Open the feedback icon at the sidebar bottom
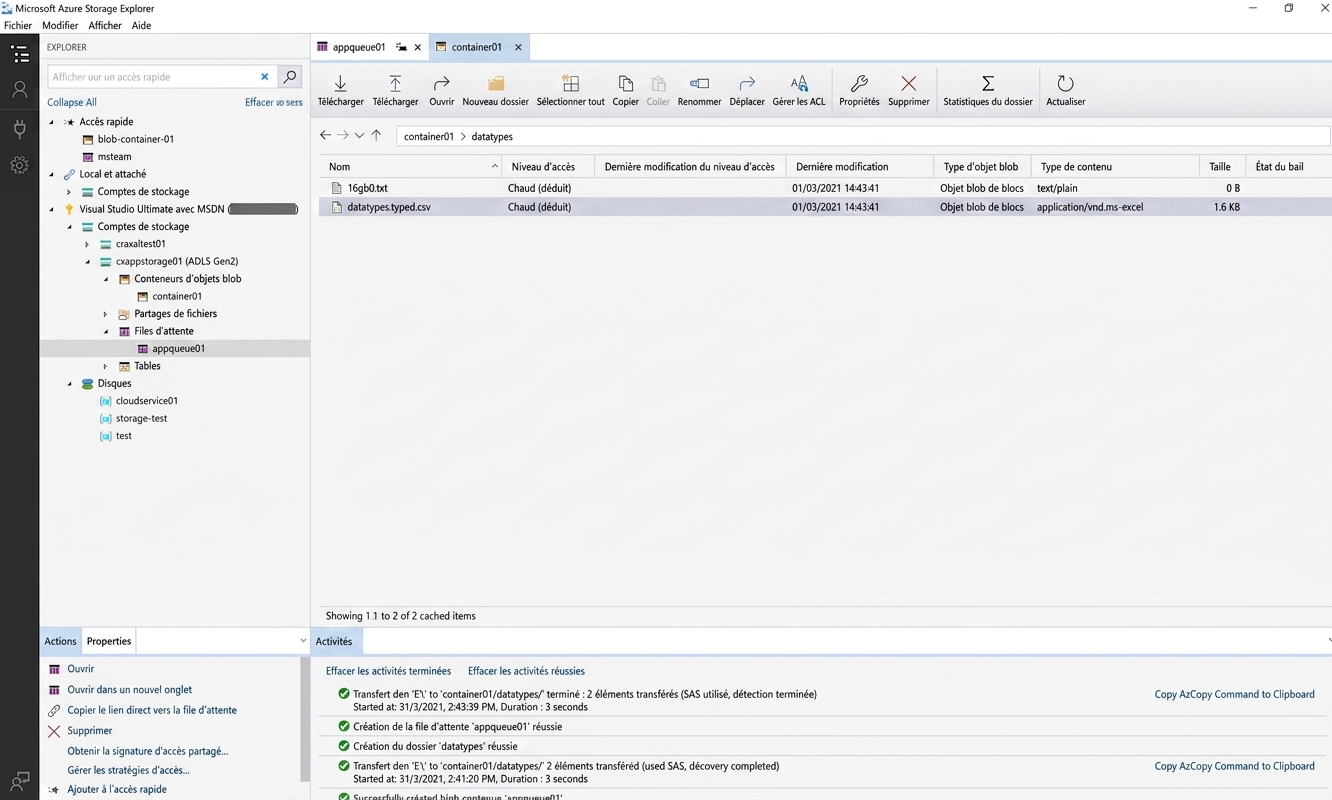The width and height of the screenshot is (1332, 800). pyautogui.click(x=19, y=780)
